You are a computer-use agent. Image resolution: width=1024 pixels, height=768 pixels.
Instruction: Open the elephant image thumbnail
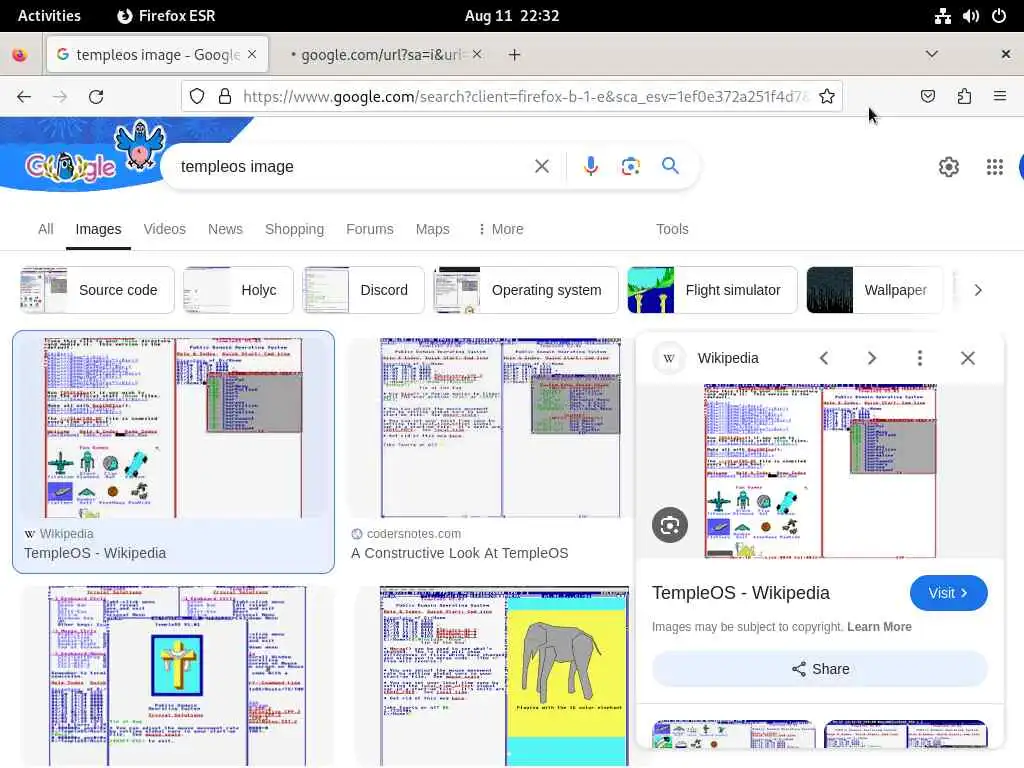tap(504, 676)
